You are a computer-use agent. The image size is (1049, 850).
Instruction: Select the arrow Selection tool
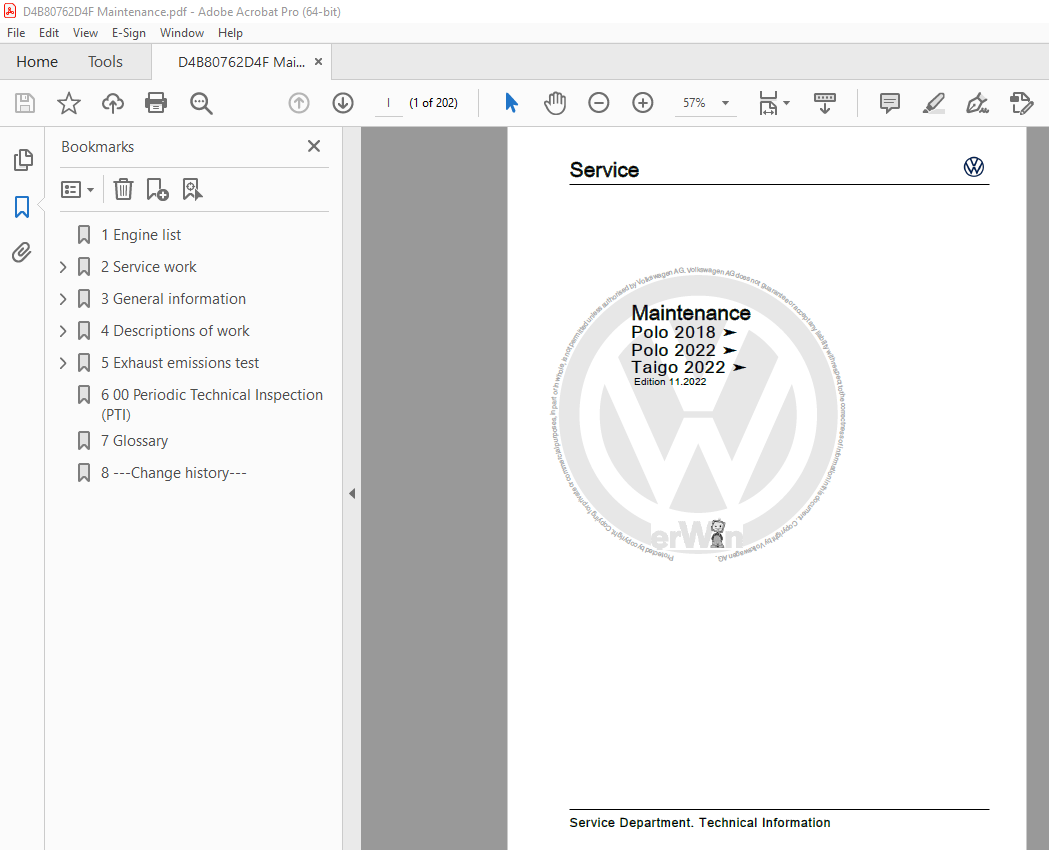tap(511, 103)
